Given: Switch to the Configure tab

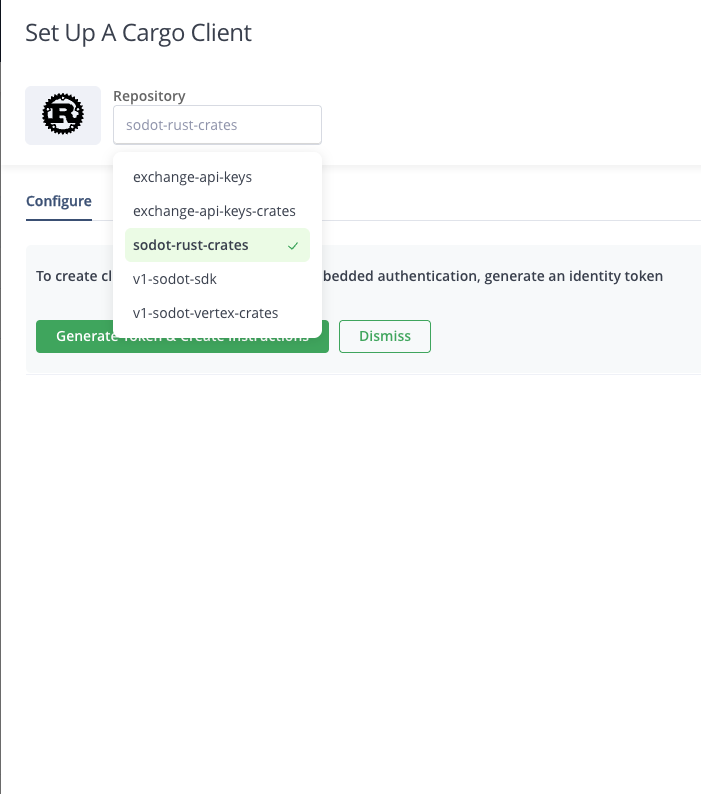Looking at the screenshot, I should 59,202.
